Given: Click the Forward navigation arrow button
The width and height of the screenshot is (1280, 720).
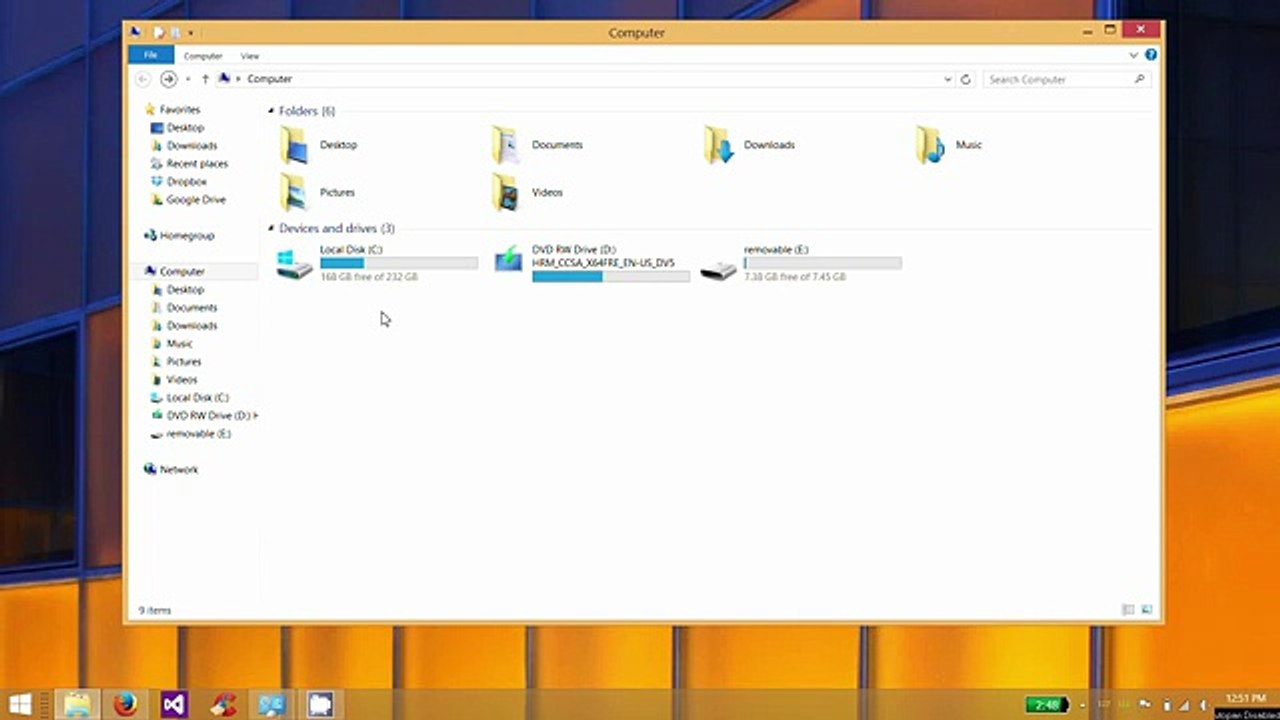Looking at the screenshot, I should (168, 79).
